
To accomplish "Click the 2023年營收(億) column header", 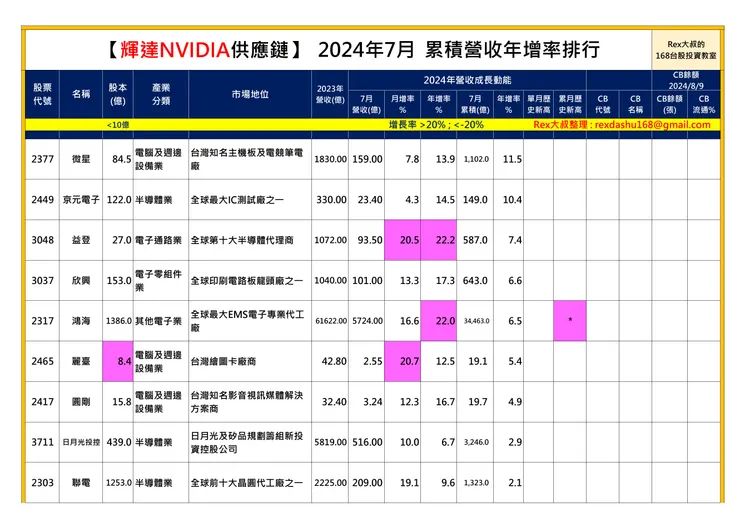I will click(330, 94).
